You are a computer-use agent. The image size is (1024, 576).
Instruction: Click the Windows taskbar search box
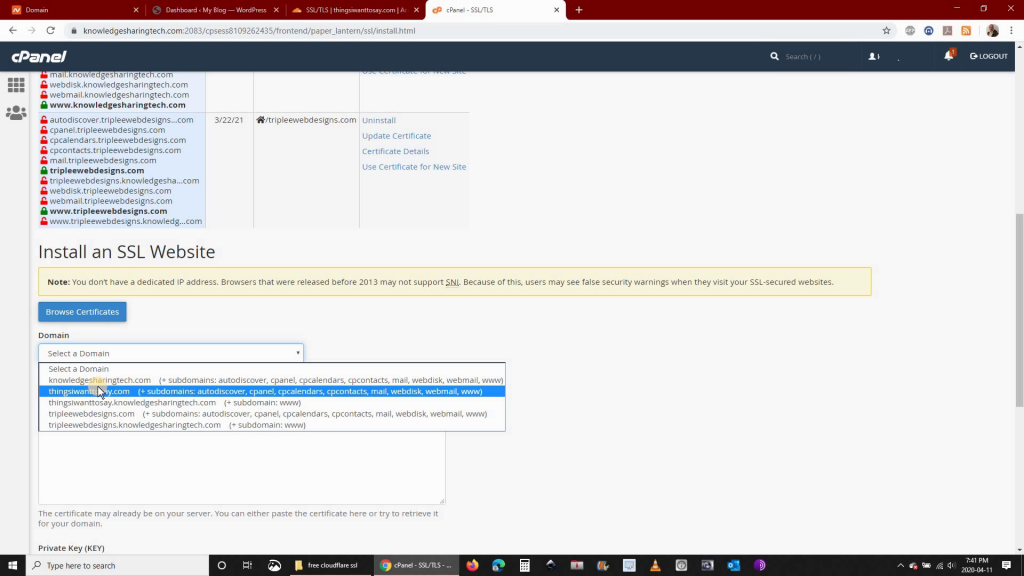point(118,566)
